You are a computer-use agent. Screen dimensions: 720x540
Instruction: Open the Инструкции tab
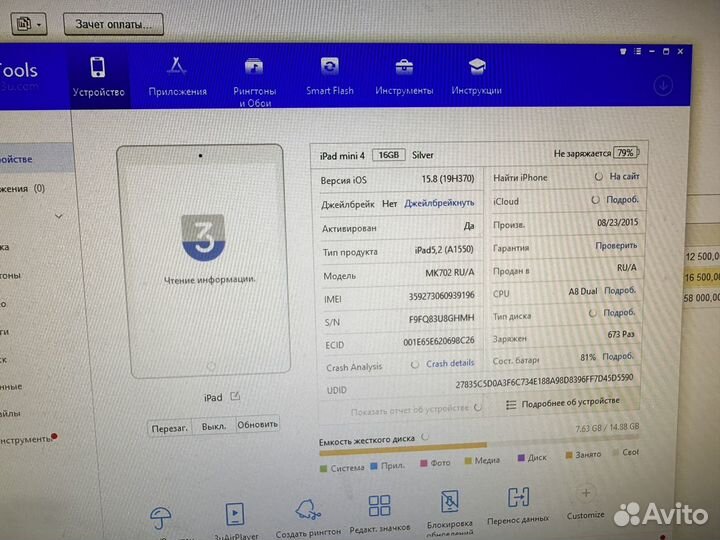476,77
